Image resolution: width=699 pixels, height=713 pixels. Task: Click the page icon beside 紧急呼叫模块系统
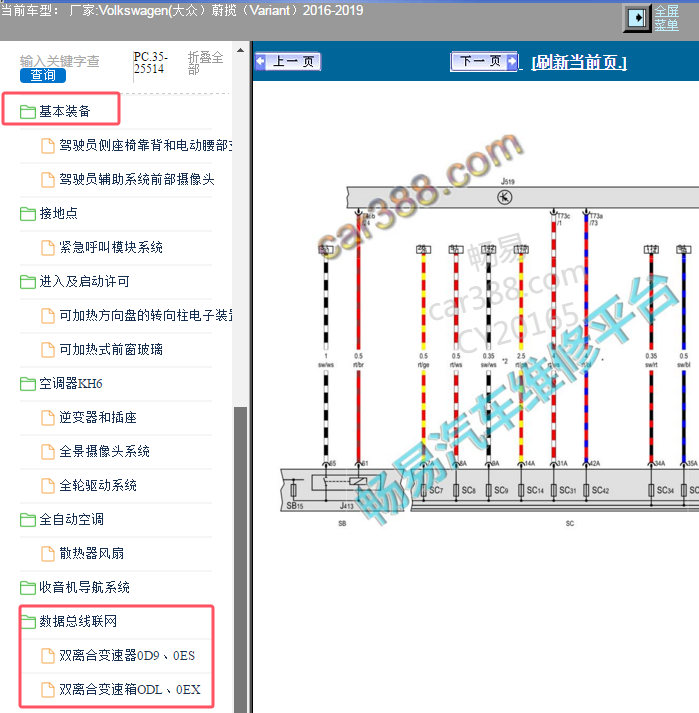48,247
